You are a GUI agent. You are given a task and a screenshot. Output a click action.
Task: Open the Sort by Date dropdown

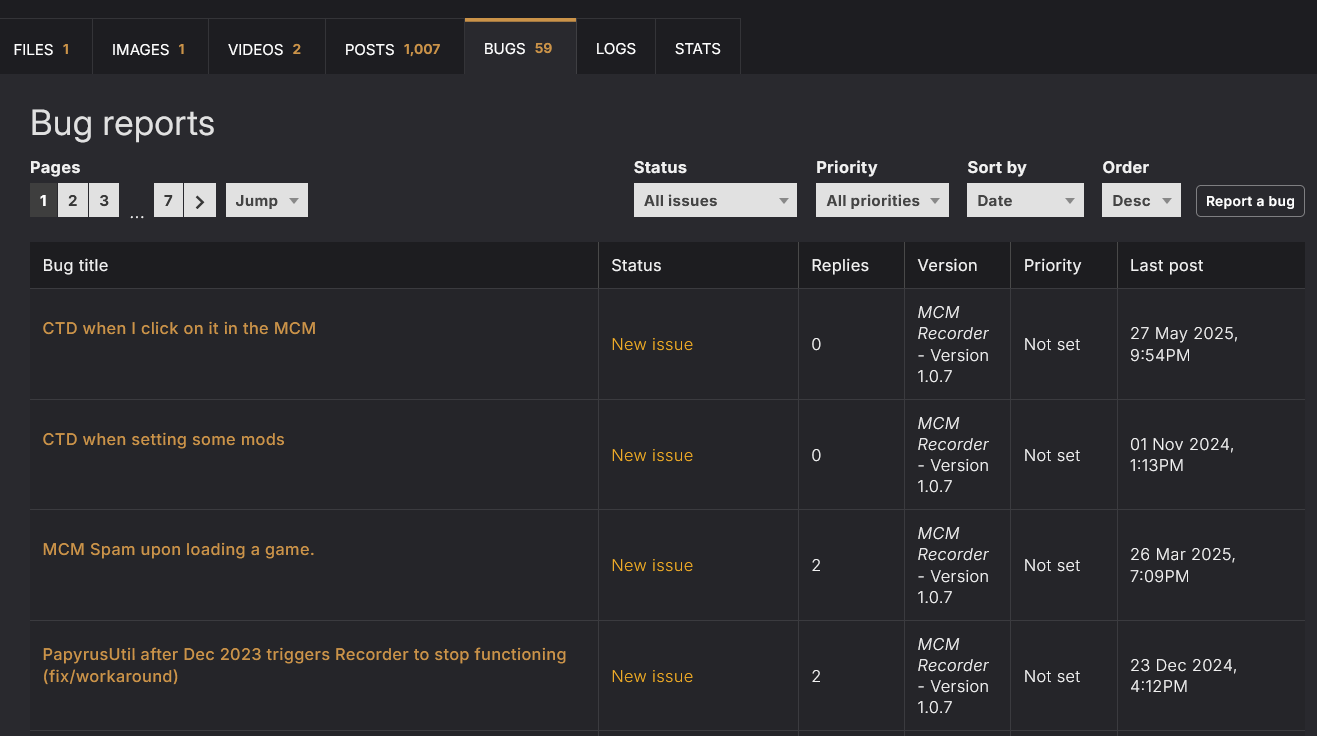1026,200
